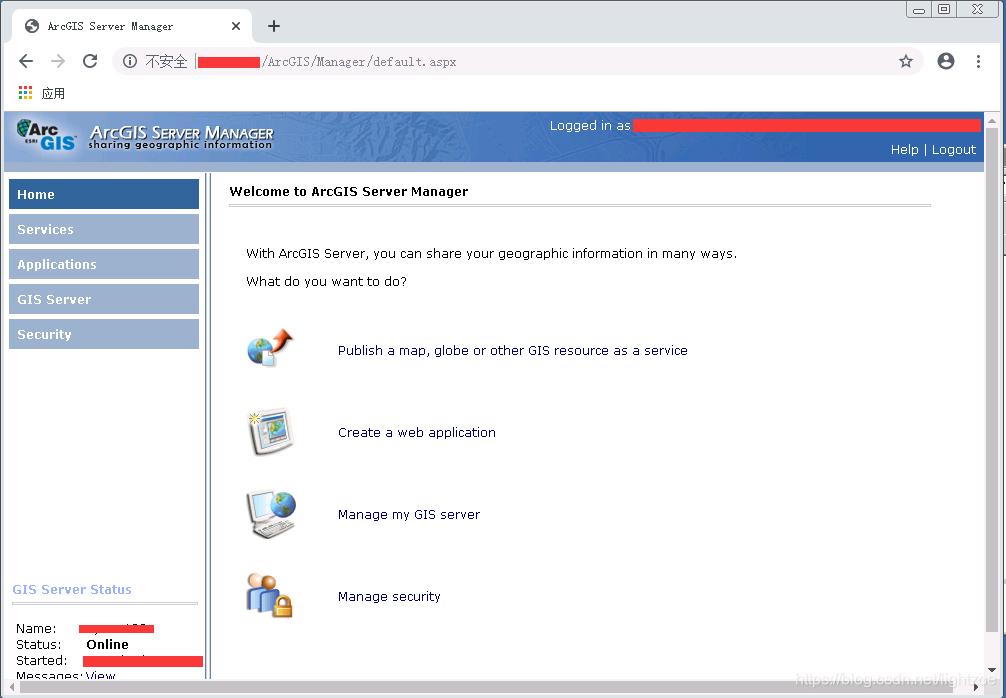The width and height of the screenshot is (1006, 698).
Task: Click the vertical scrollbar up arrow
Action: pyautogui.click(x=992, y=121)
